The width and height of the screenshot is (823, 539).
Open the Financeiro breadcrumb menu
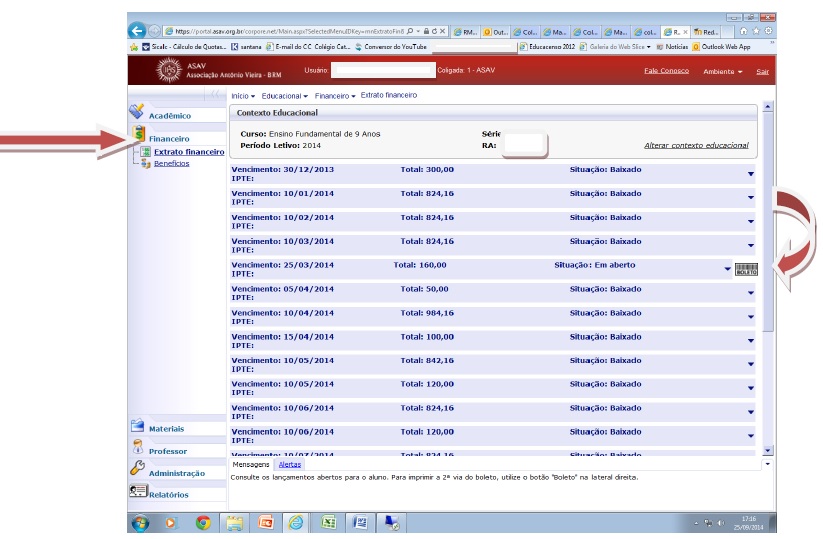click(335, 96)
